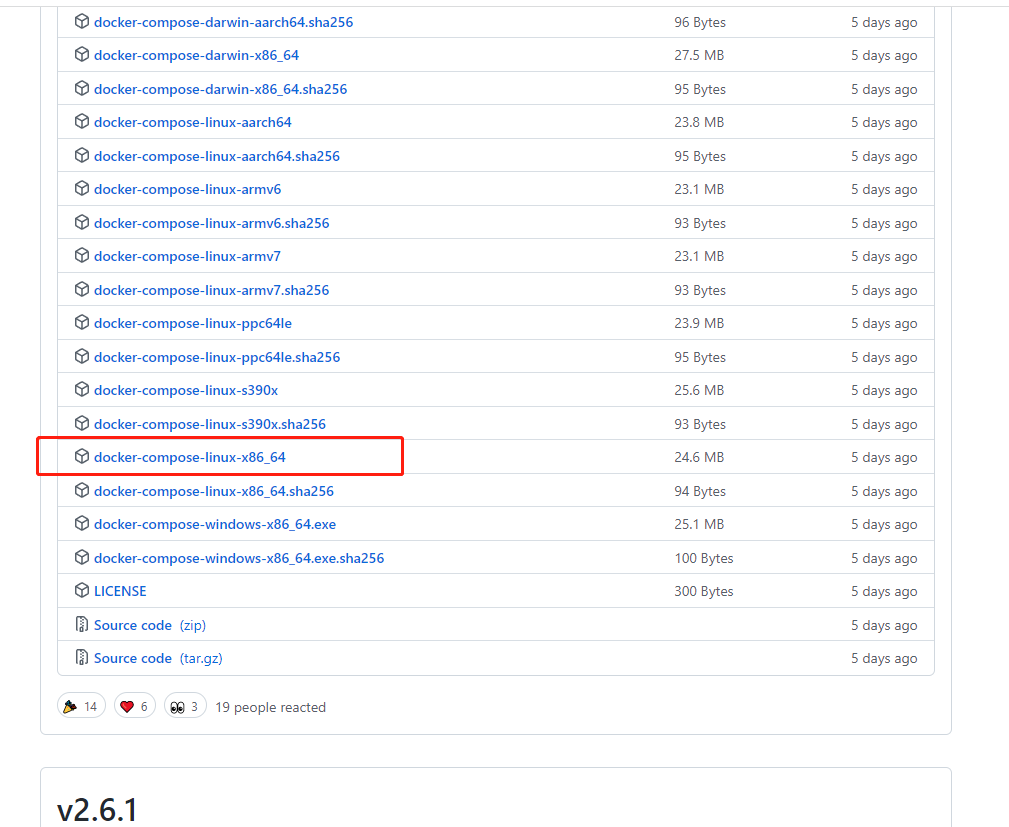
Task: Open the LICENSE asset link
Action: (x=120, y=591)
